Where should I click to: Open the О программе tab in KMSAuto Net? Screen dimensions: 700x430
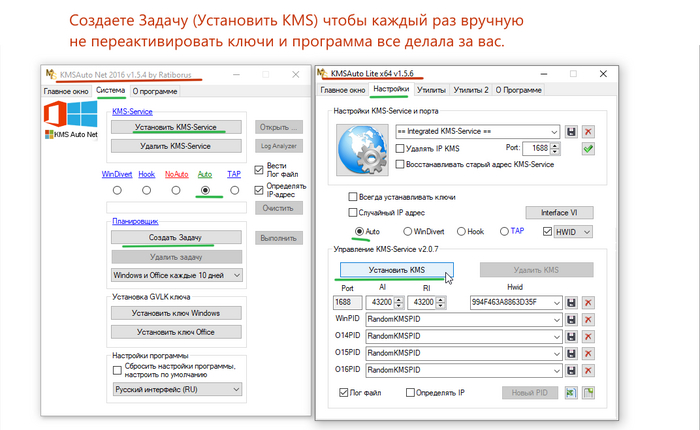[154, 91]
